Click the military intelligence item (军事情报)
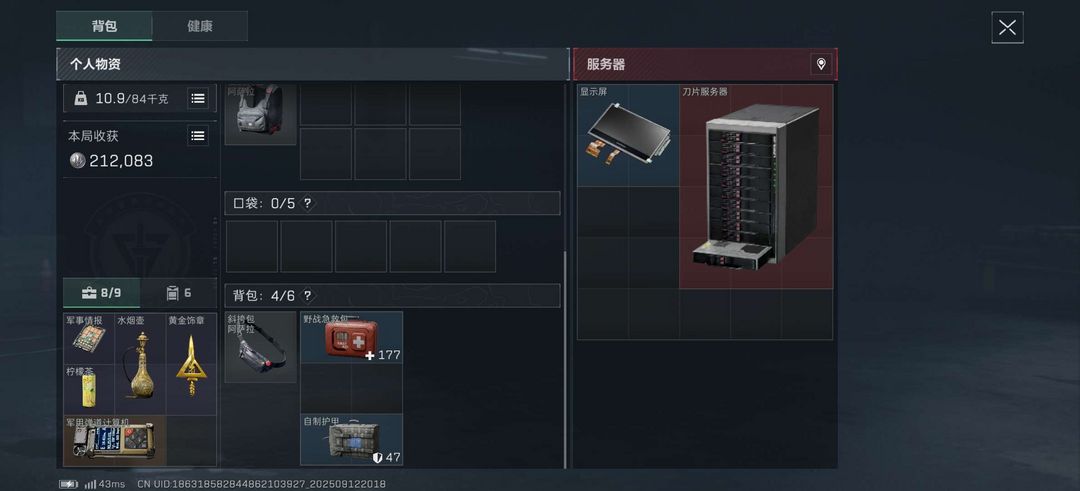Screen dimensions: 1080x491 [90, 339]
